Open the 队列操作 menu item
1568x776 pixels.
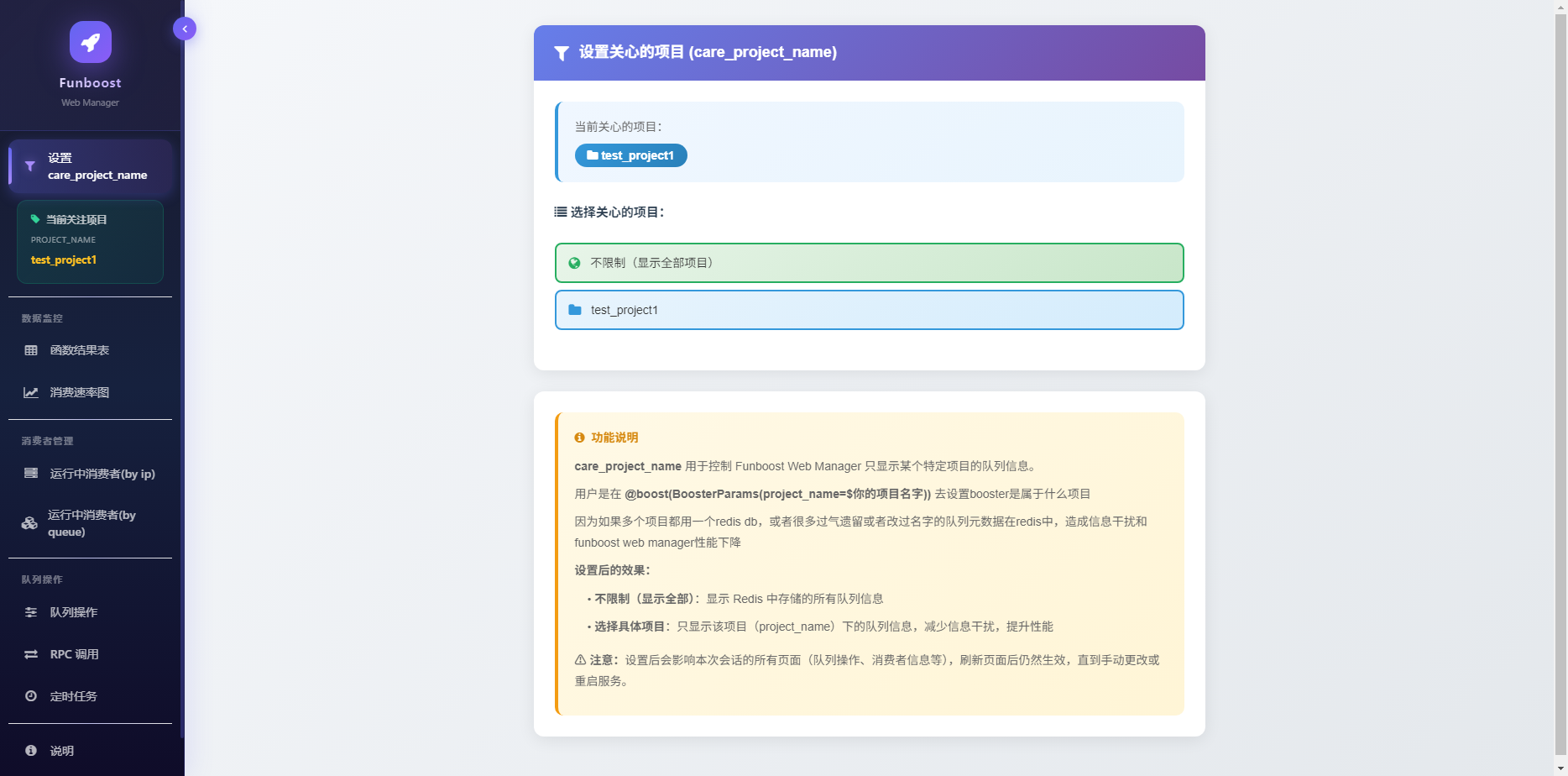click(91, 612)
